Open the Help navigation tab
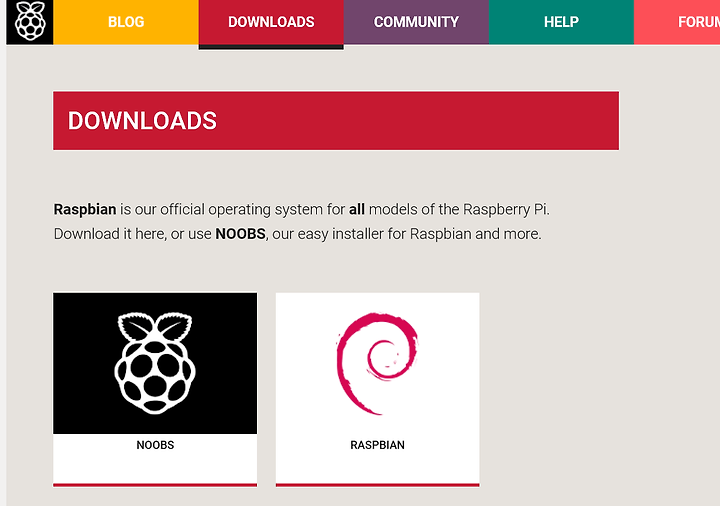 click(x=561, y=22)
